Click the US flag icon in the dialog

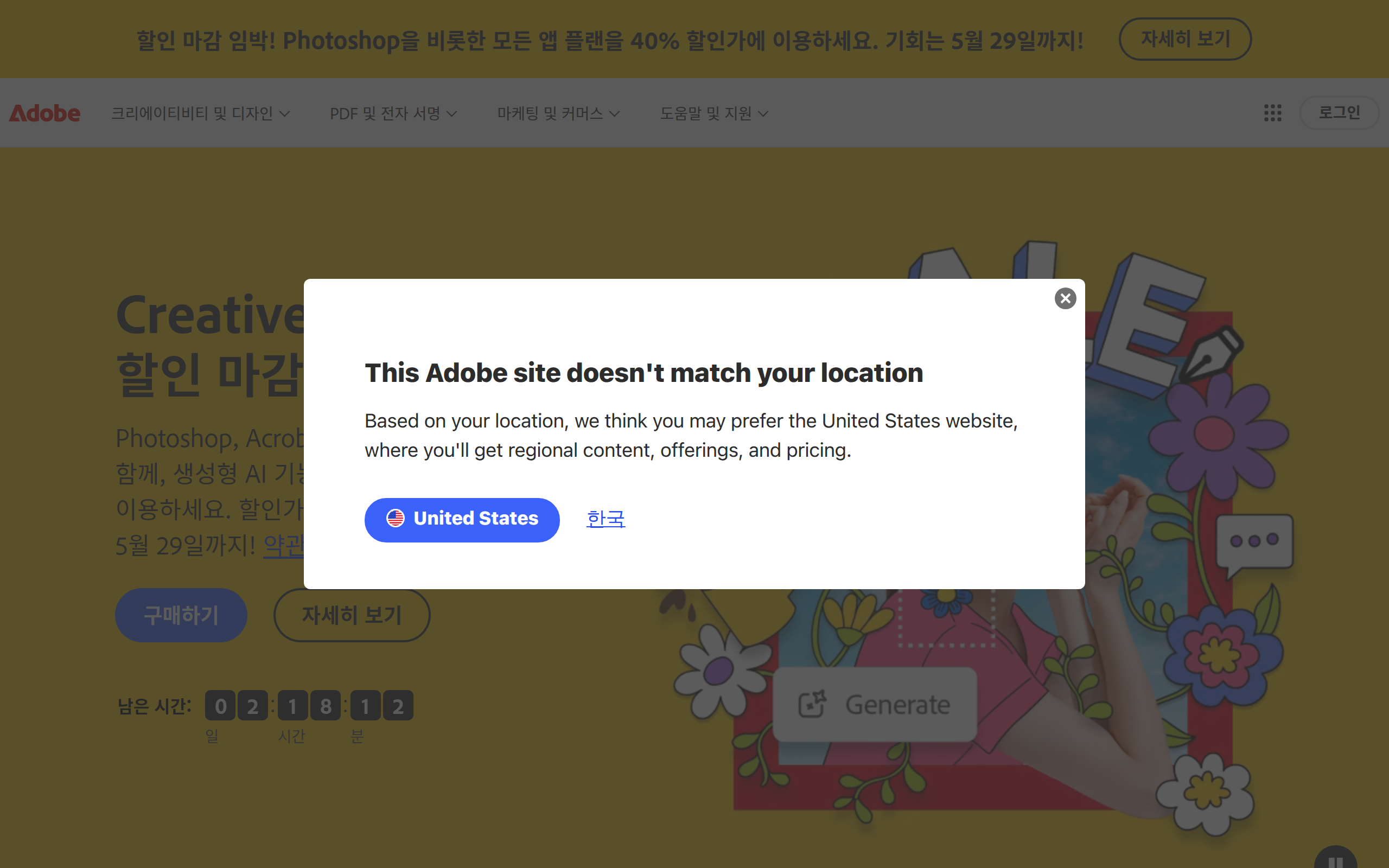click(x=396, y=519)
